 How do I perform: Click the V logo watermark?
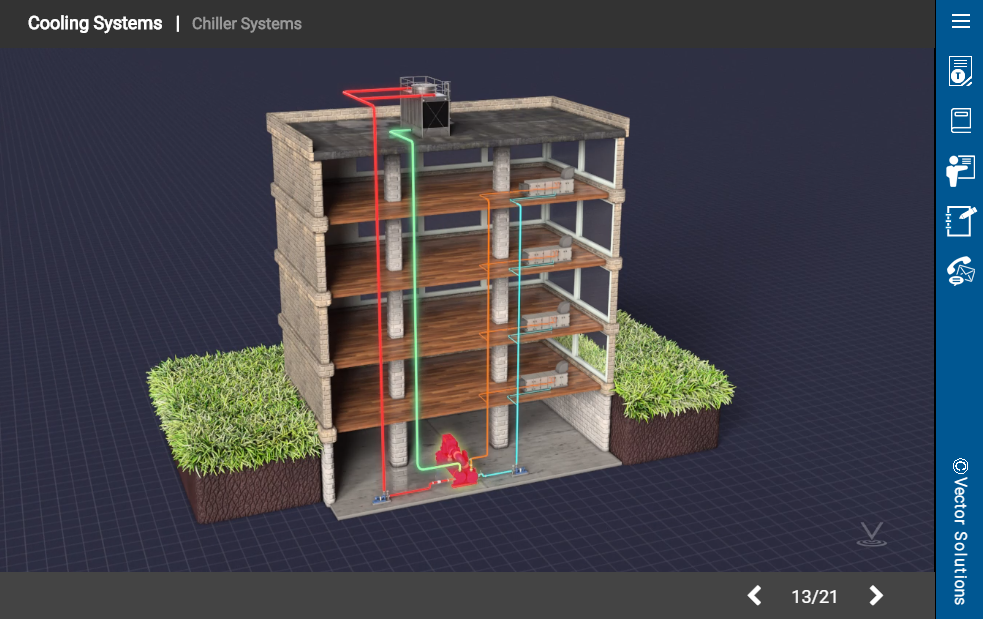[x=872, y=535]
